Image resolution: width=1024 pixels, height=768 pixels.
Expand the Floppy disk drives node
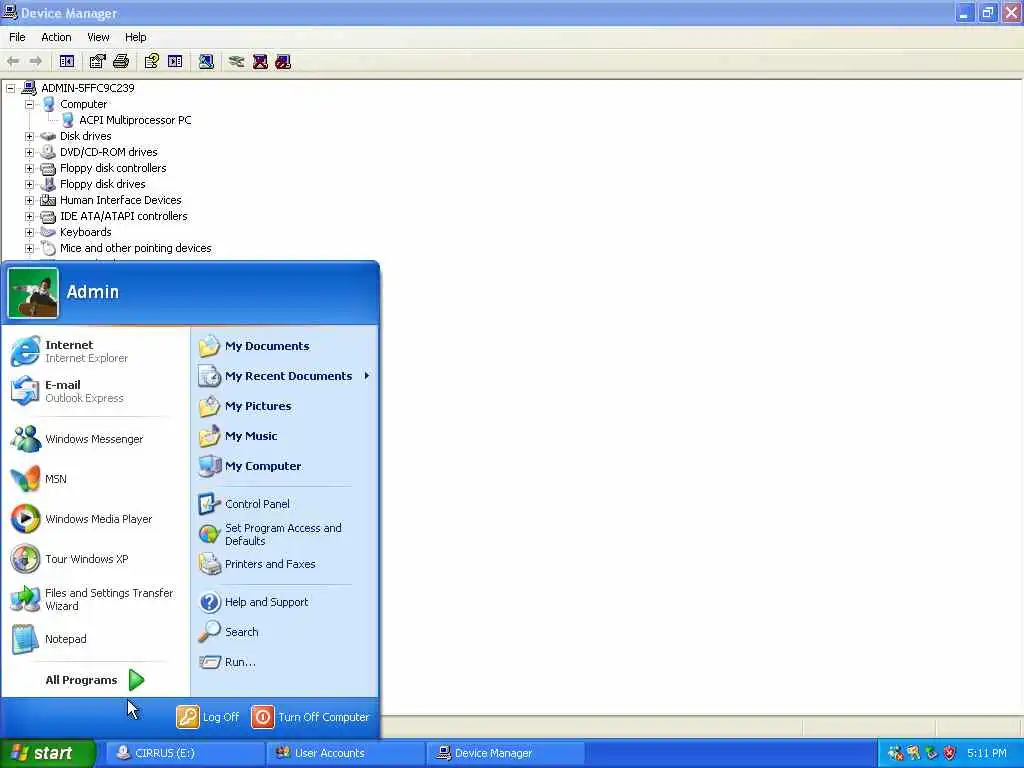pyautogui.click(x=29, y=184)
